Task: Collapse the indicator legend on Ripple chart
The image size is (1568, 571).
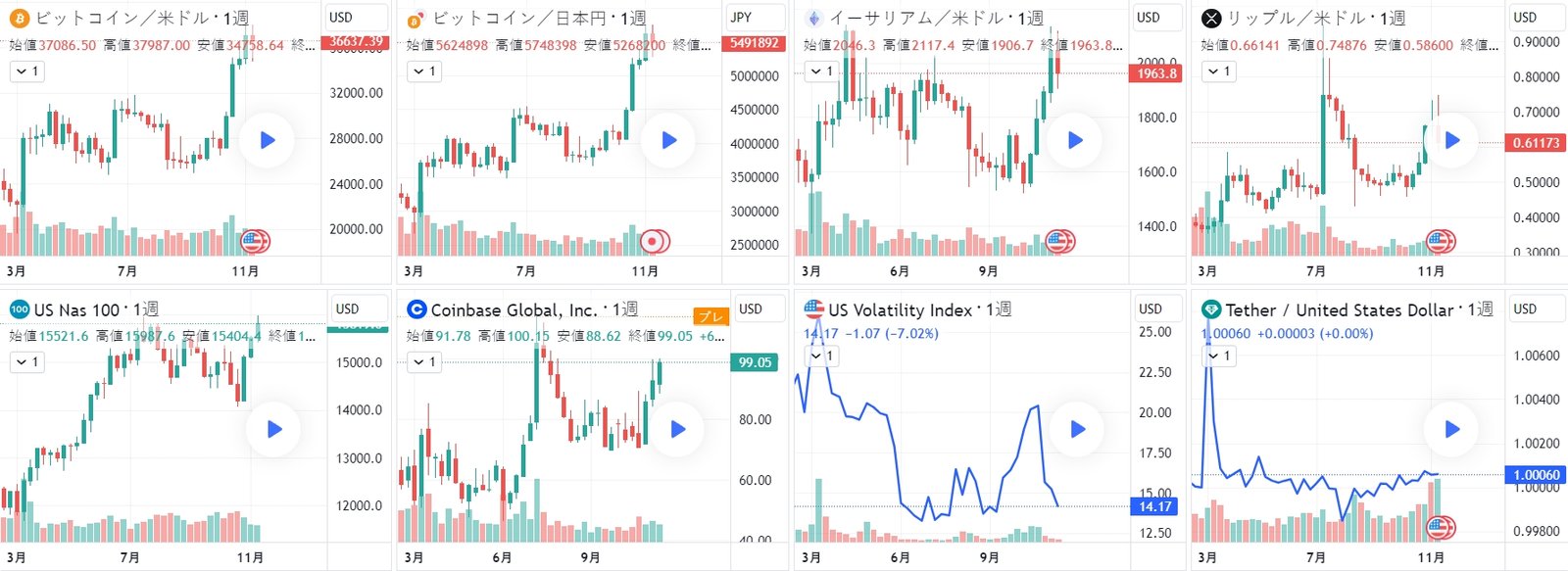Action: click(1218, 71)
